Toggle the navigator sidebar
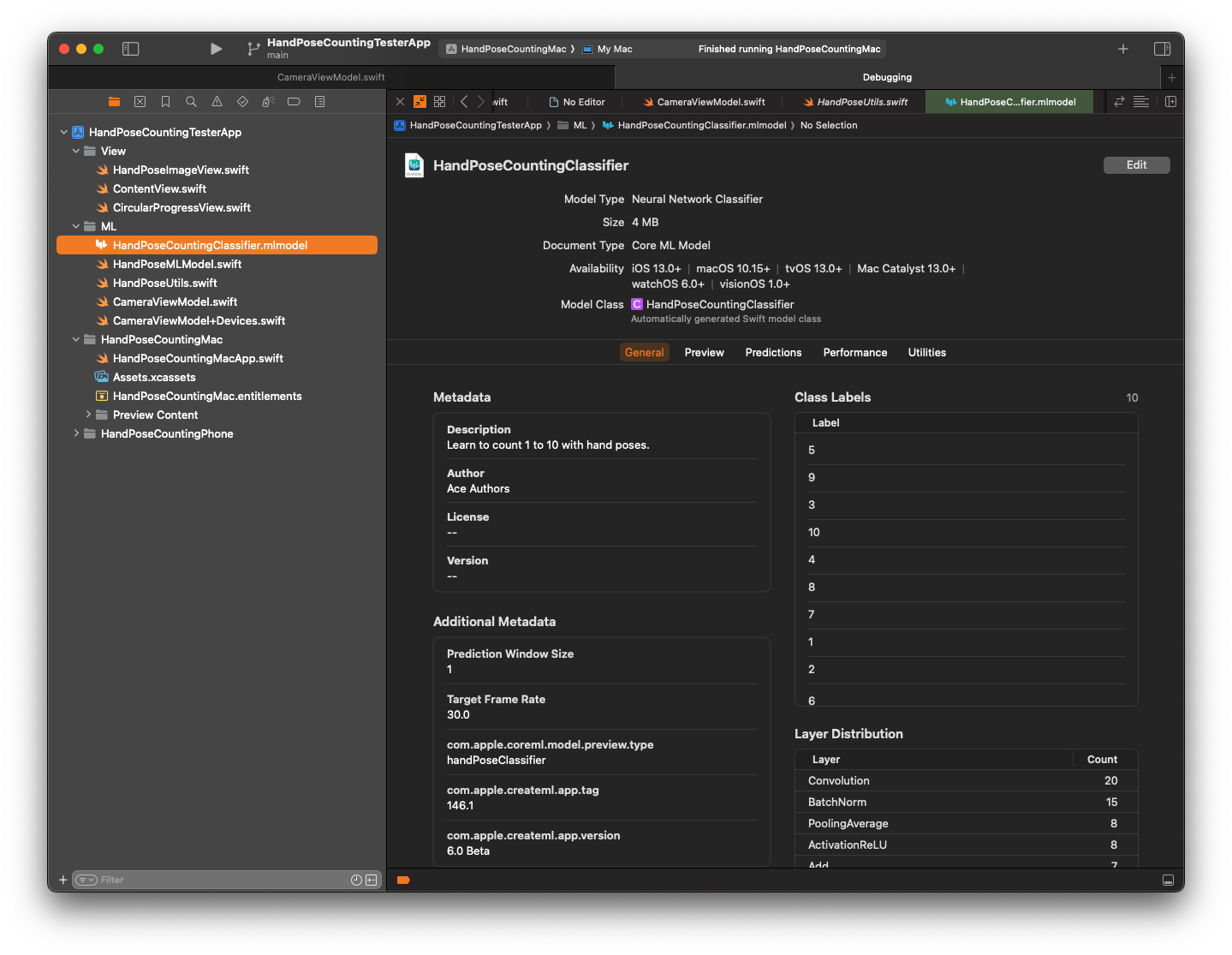Image resolution: width=1232 pixels, height=955 pixels. [x=130, y=49]
